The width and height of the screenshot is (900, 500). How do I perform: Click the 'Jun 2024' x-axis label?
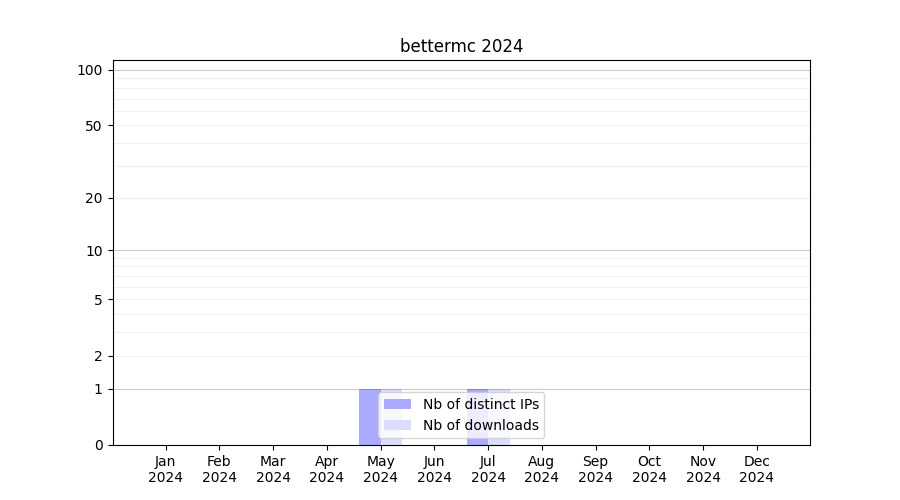[x=434, y=469]
